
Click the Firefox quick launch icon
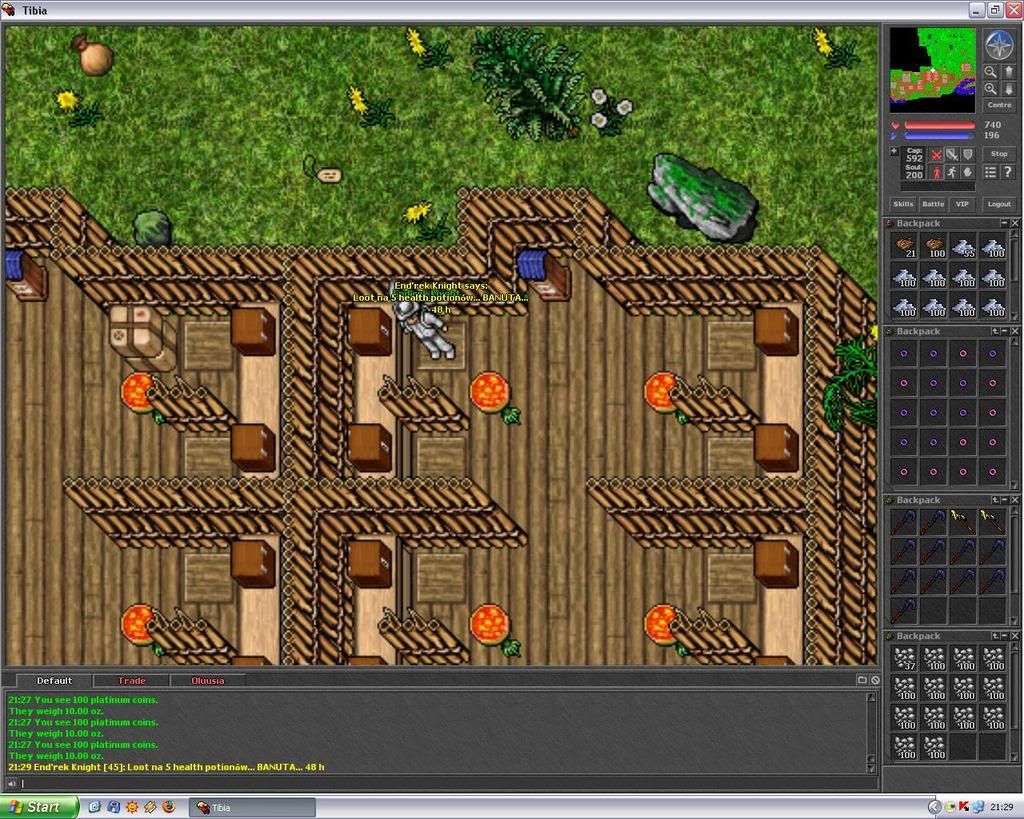pyautogui.click(x=168, y=807)
